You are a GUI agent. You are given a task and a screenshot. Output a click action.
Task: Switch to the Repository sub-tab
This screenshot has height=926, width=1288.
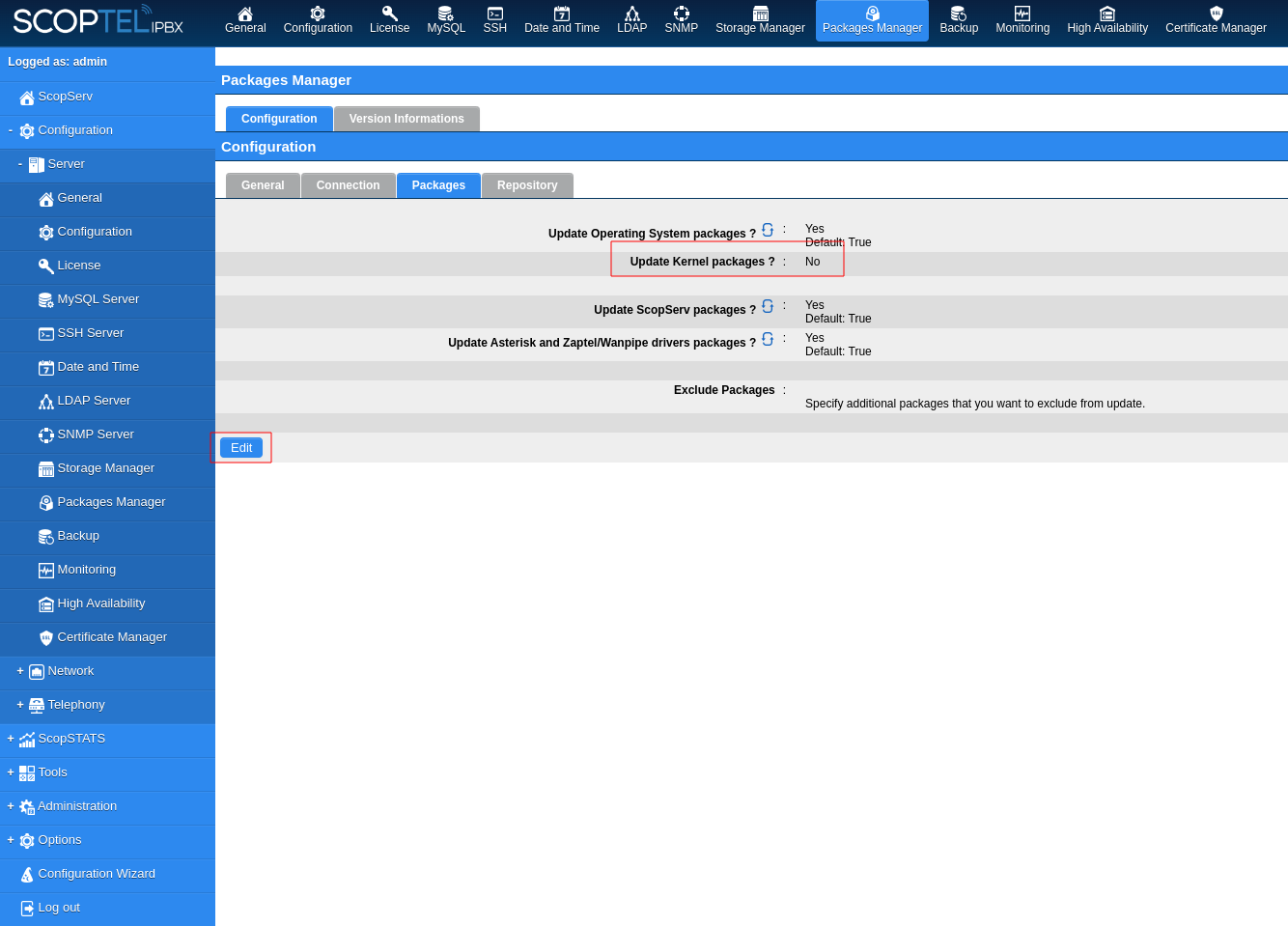click(527, 185)
